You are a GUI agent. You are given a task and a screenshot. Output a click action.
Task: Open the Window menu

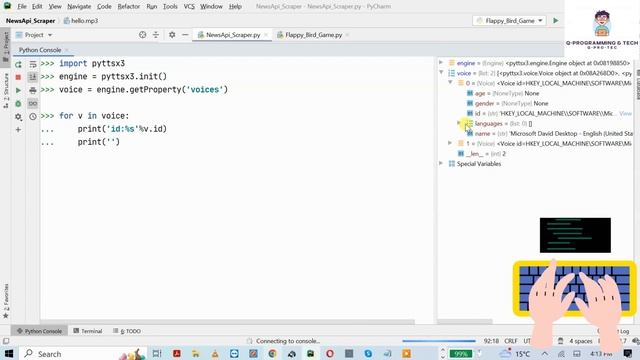[211, 7]
